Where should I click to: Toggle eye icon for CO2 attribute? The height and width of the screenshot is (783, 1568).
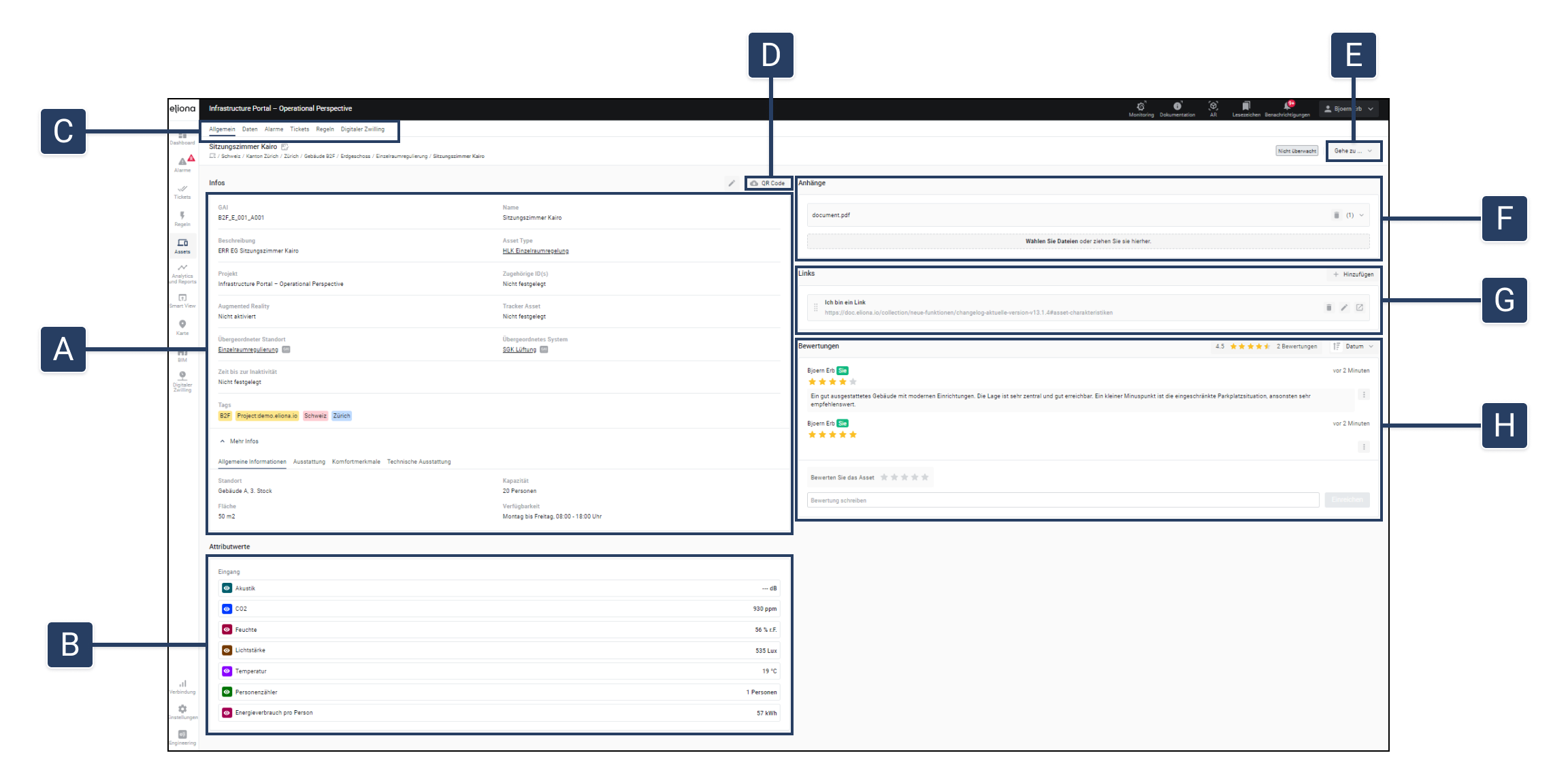227,609
